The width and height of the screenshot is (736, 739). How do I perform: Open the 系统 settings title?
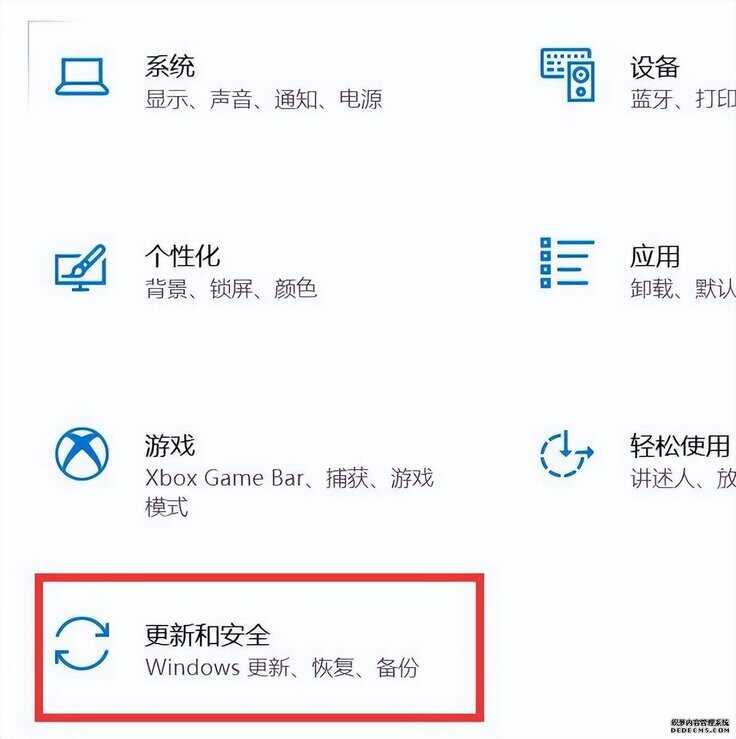click(170, 66)
